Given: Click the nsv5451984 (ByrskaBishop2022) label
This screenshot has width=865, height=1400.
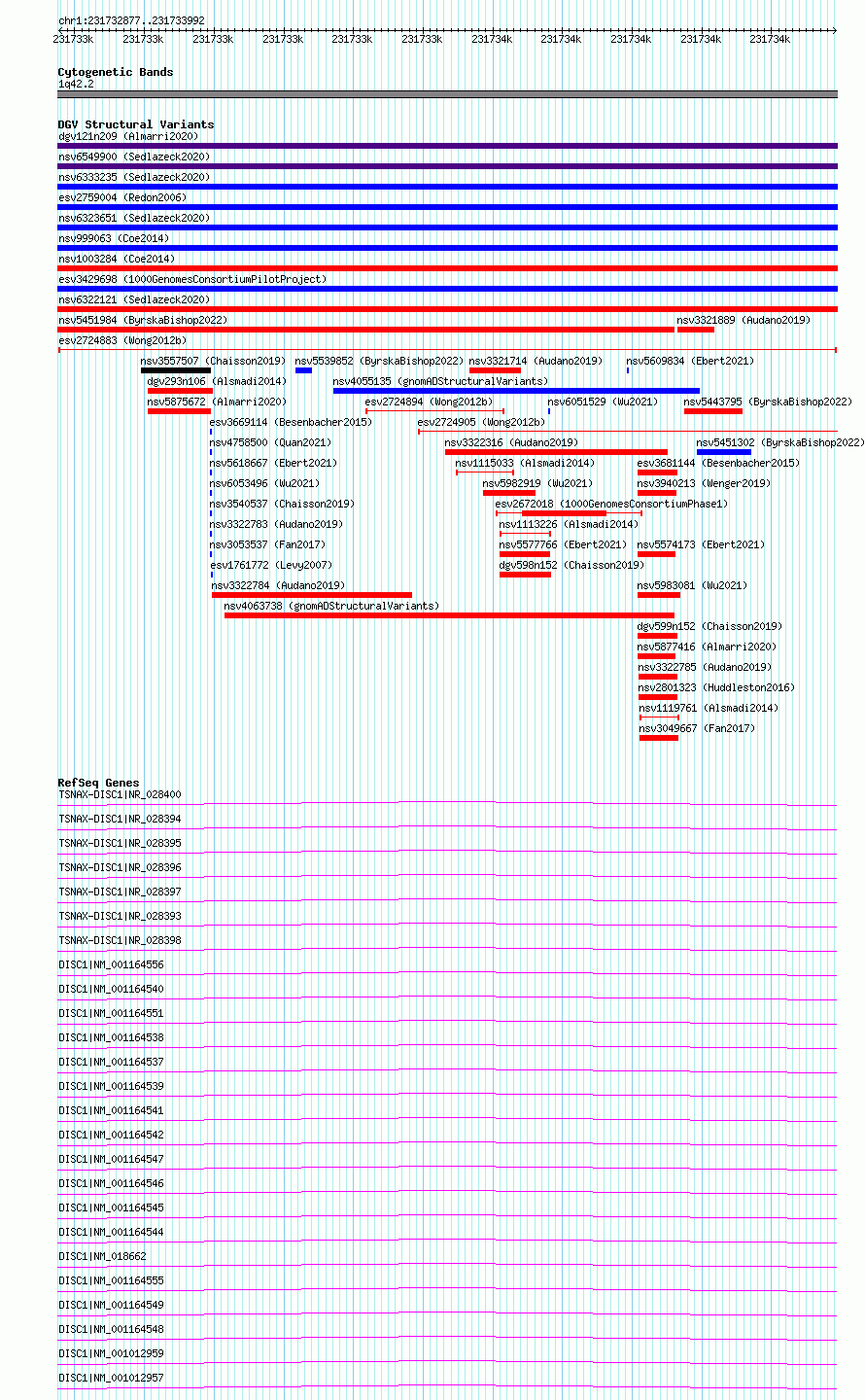Looking at the screenshot, I should coord(143,320).
